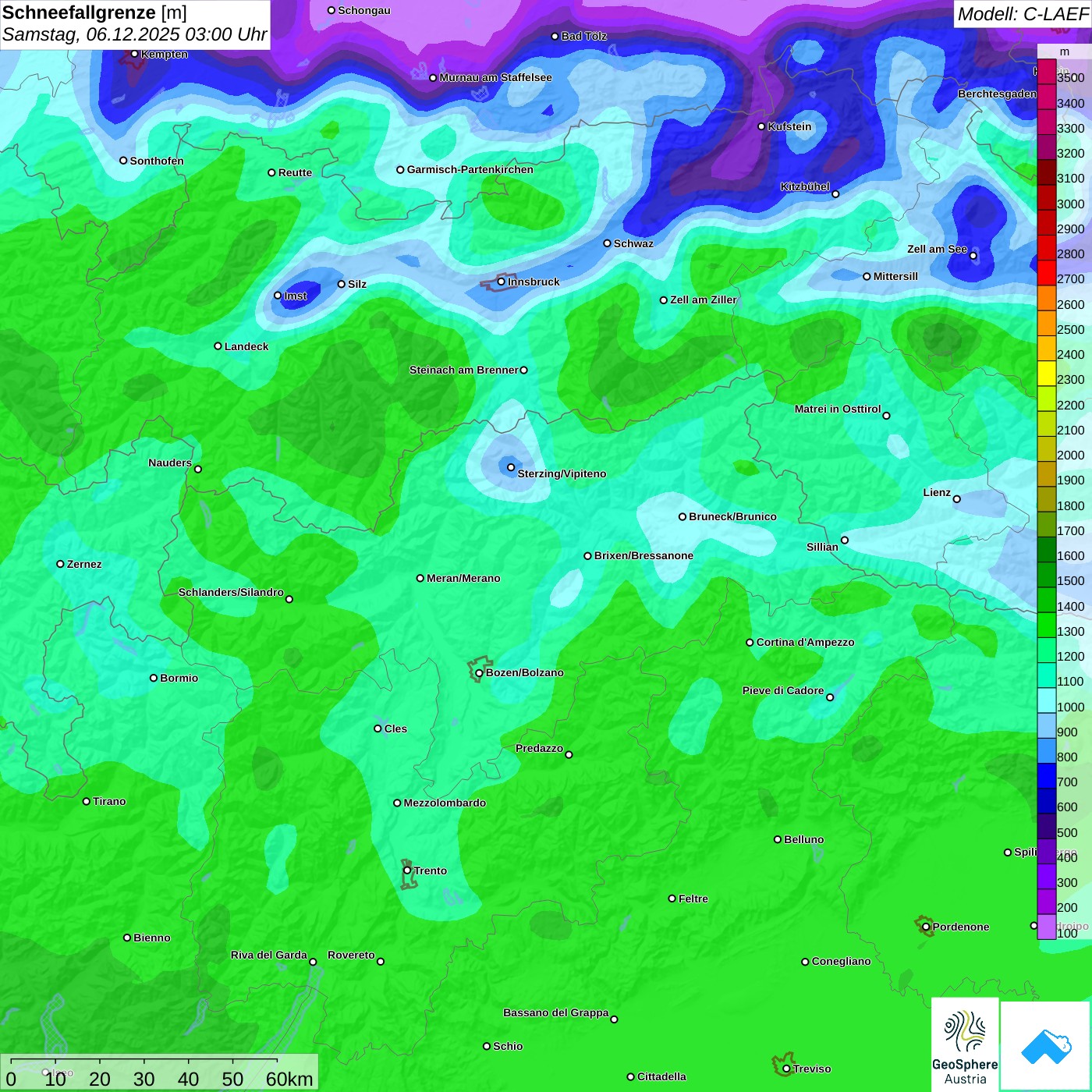Click the 'Zell am See' label

tap(937, 249)
